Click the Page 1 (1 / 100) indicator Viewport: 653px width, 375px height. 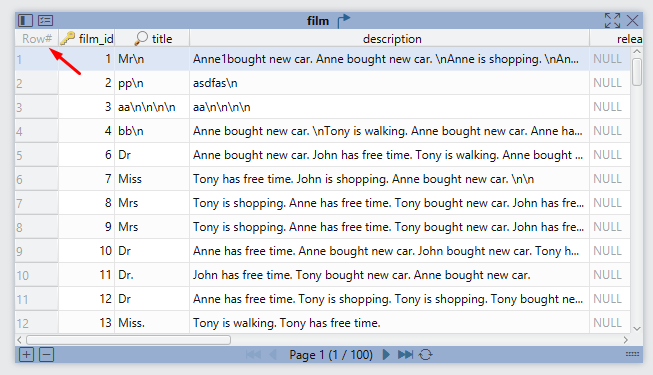[x=331, y=355]
